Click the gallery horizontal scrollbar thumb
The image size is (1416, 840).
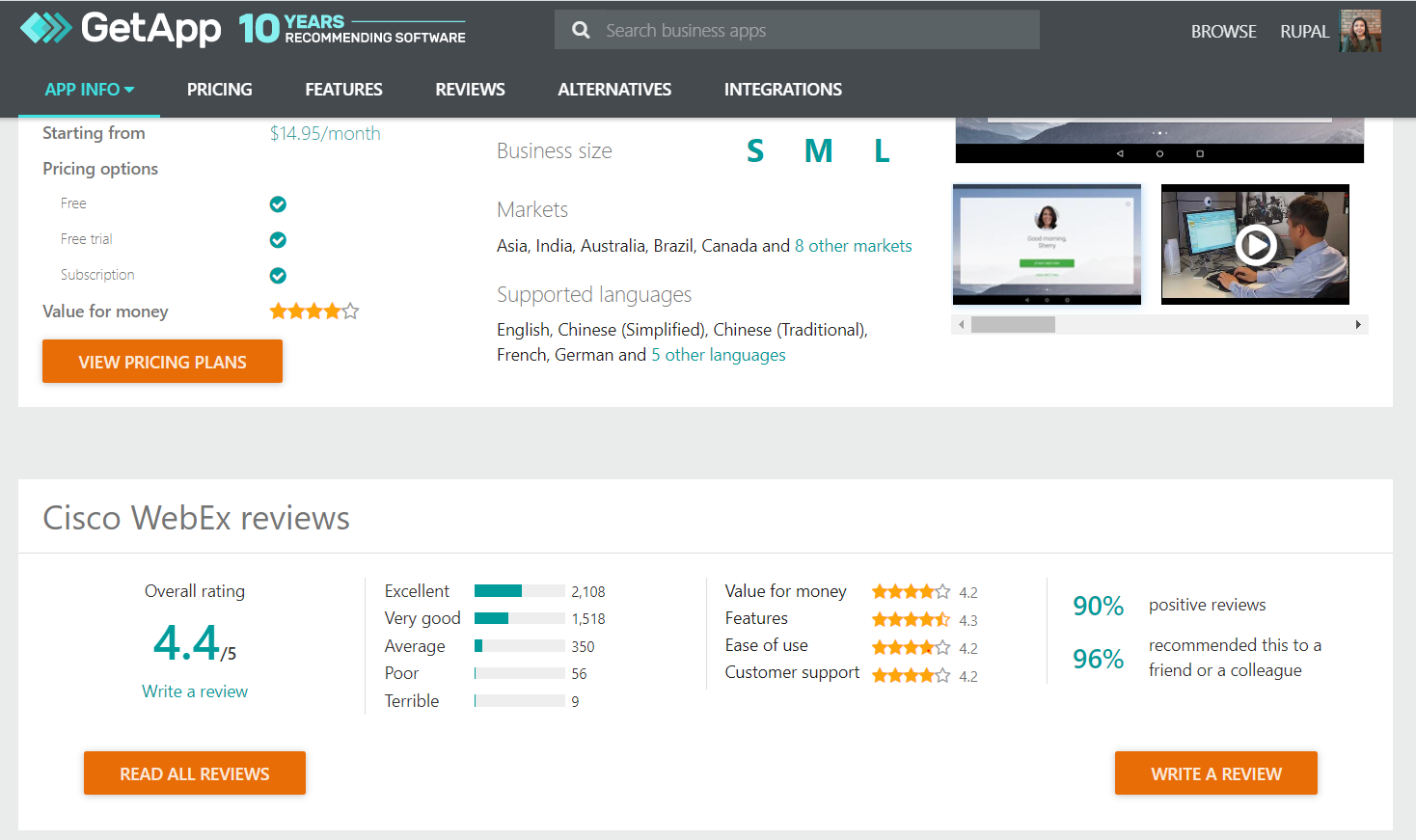coord(1013,325)
